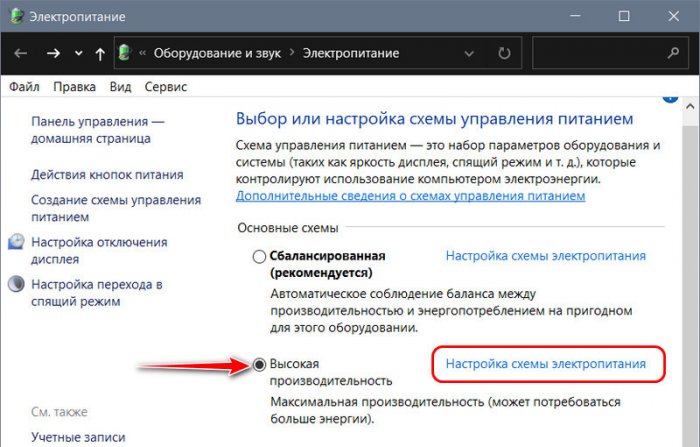Click the forward navigation arrow

53,54
